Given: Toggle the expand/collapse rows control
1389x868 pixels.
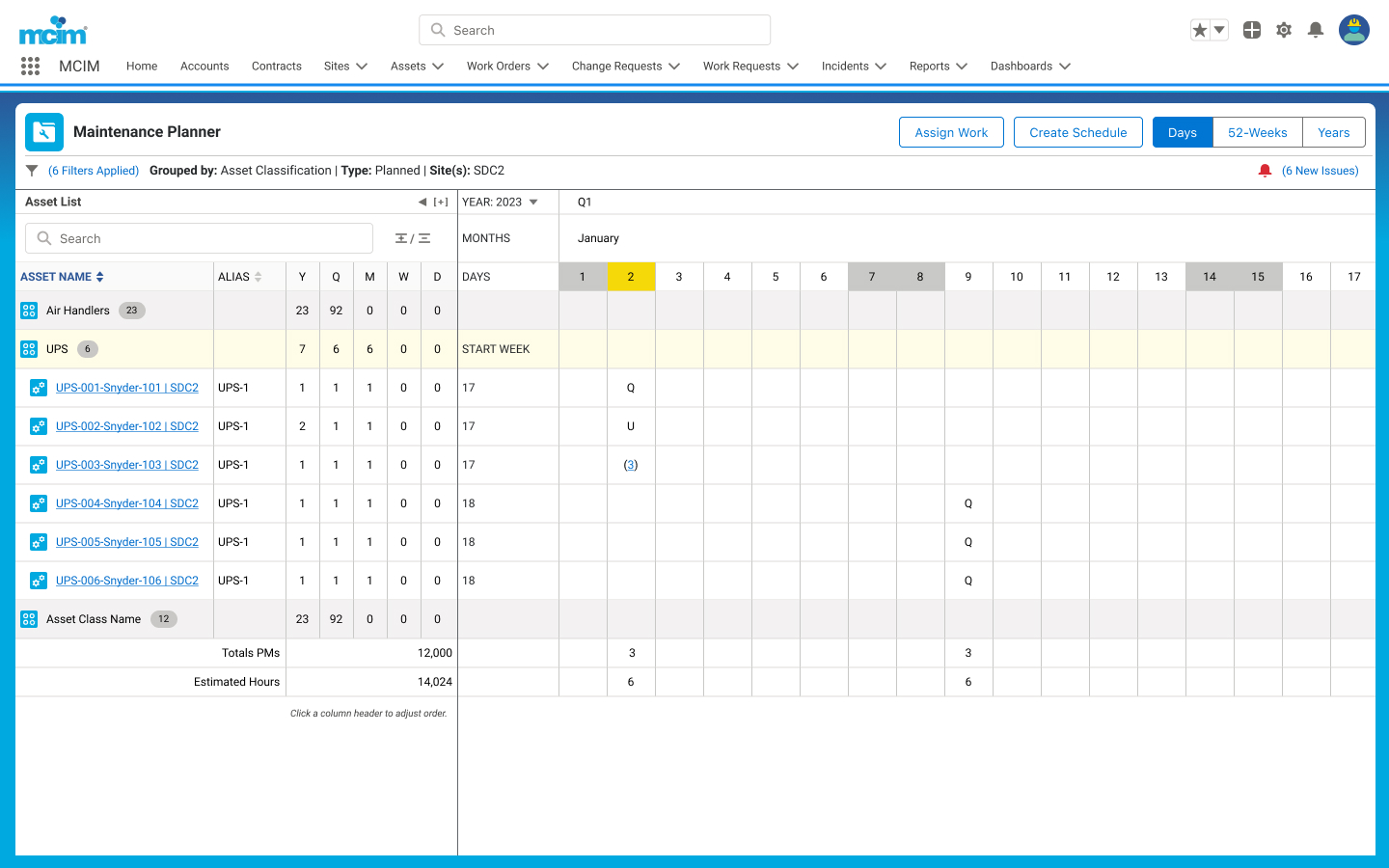Looking at the screenshot, I should 413,238.
